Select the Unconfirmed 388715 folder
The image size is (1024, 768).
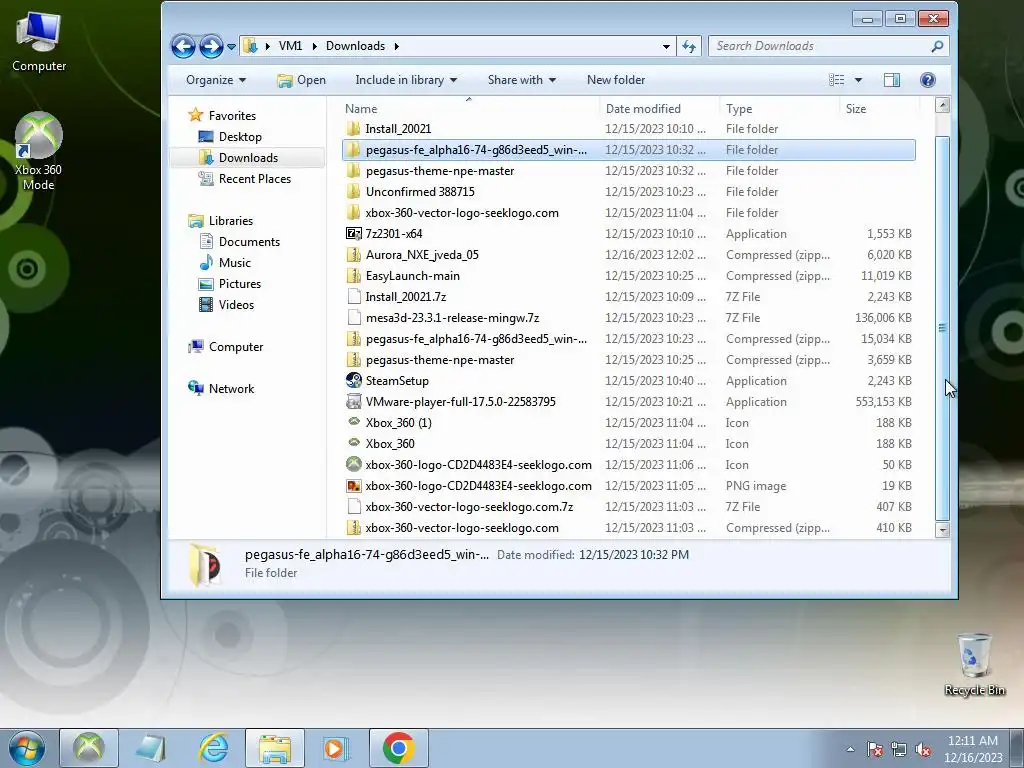[420, 192]
